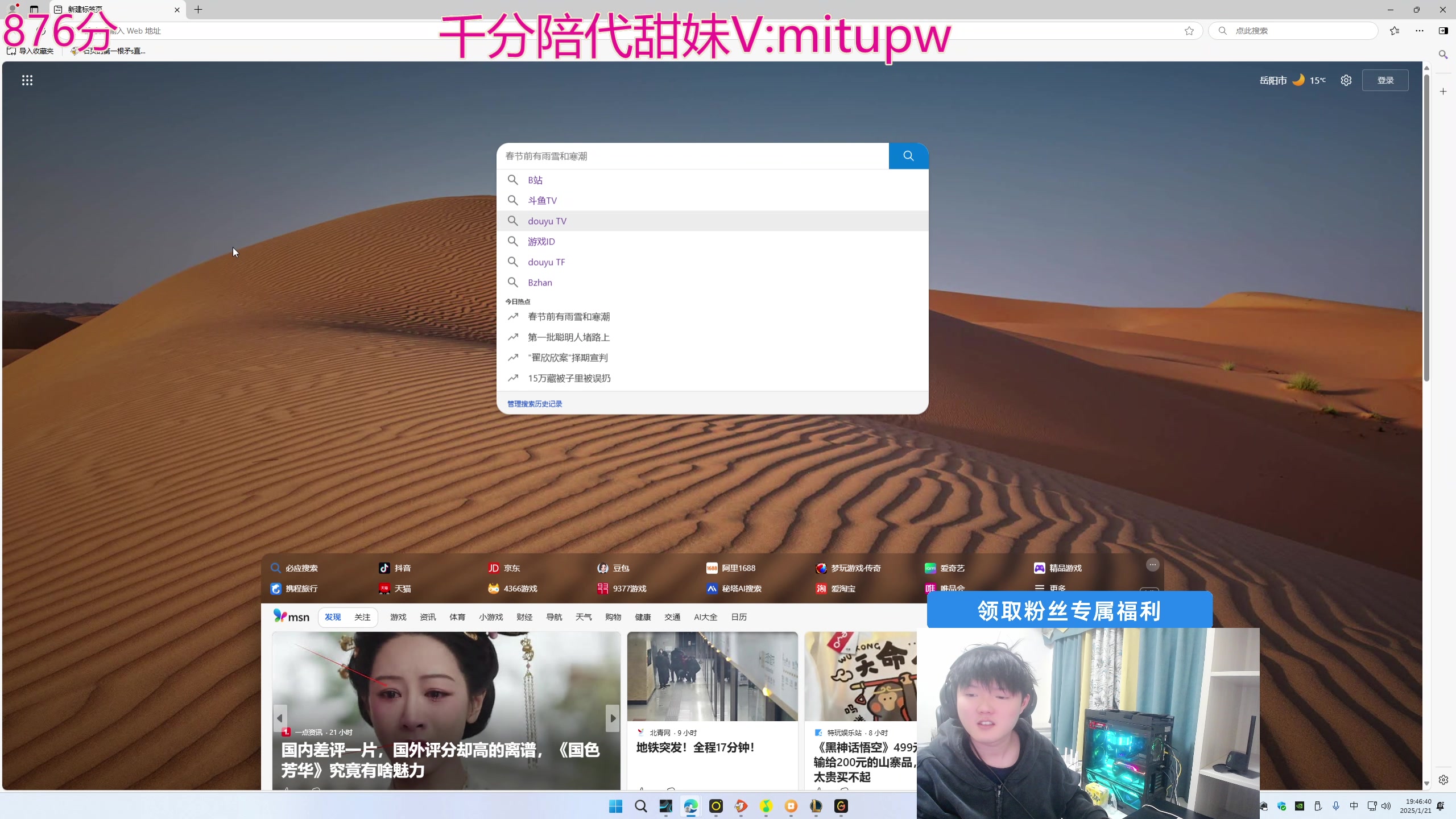Image resolution: width=1456 pixels, height=819 pixels.
Task: Open the apps grid launcher icon
Action: [x=27, y=80]
